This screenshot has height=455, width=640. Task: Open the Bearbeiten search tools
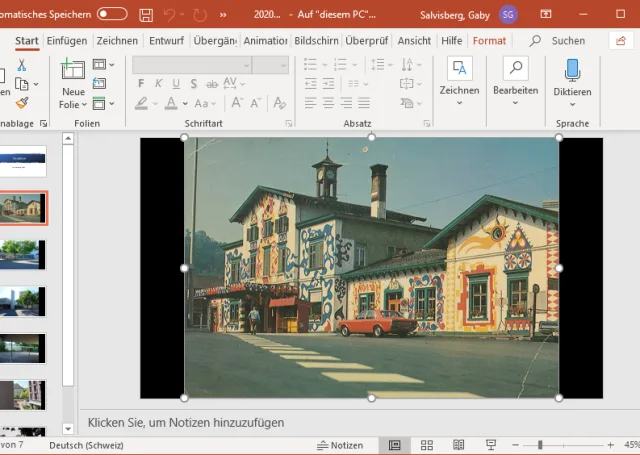(x=515, y=79)
